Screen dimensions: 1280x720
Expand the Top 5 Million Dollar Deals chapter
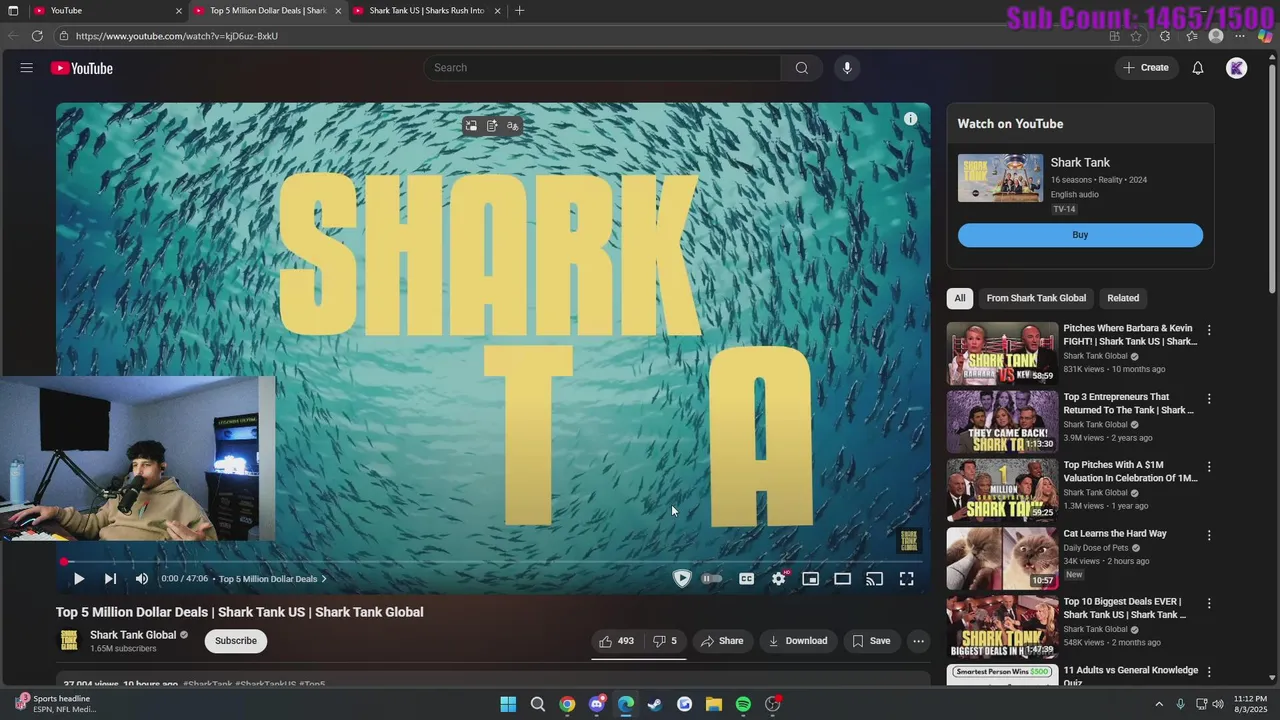click(x=273, y=579)
